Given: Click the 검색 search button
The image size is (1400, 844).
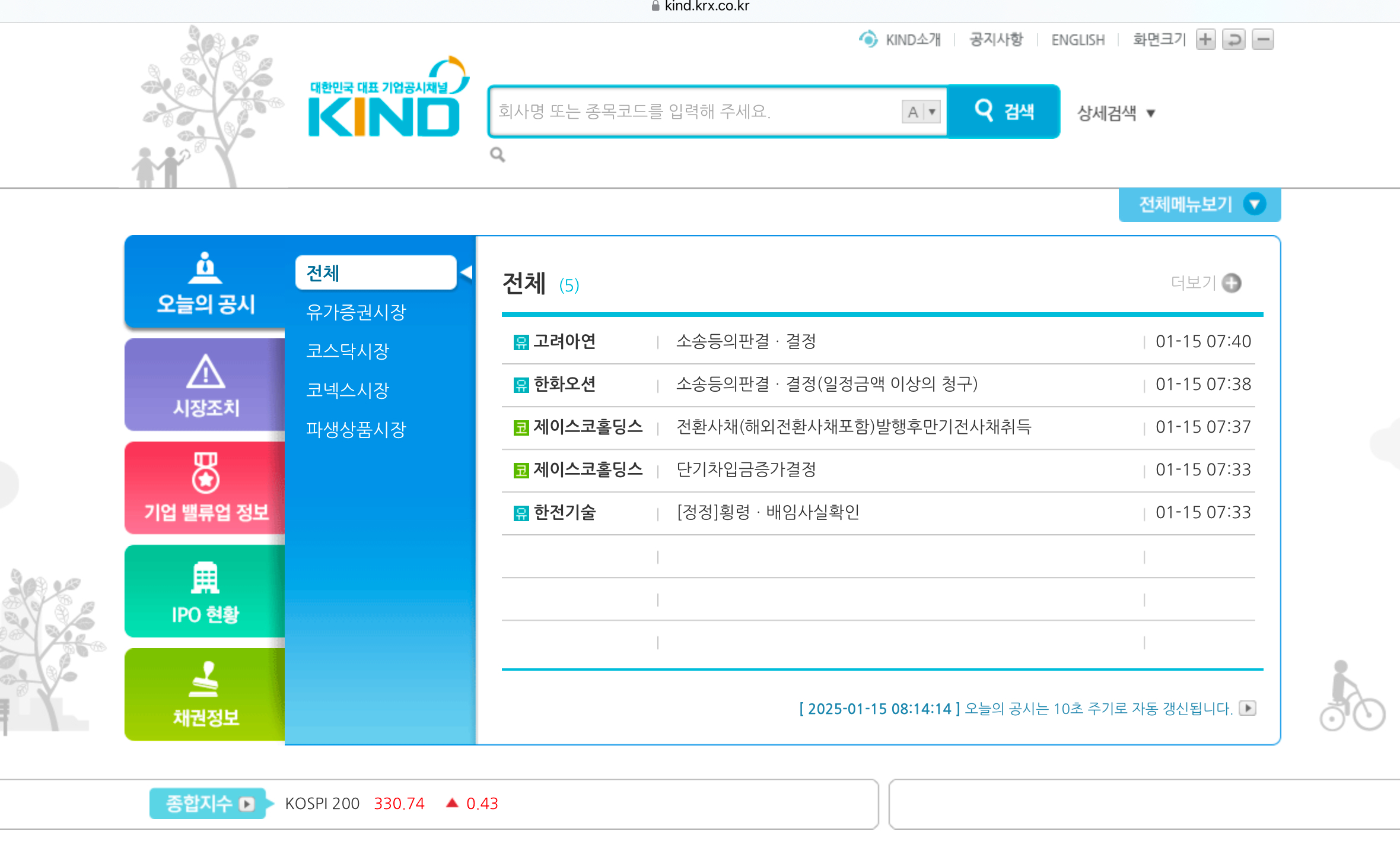Looking at the screenshot, I should coord(1004,112).
